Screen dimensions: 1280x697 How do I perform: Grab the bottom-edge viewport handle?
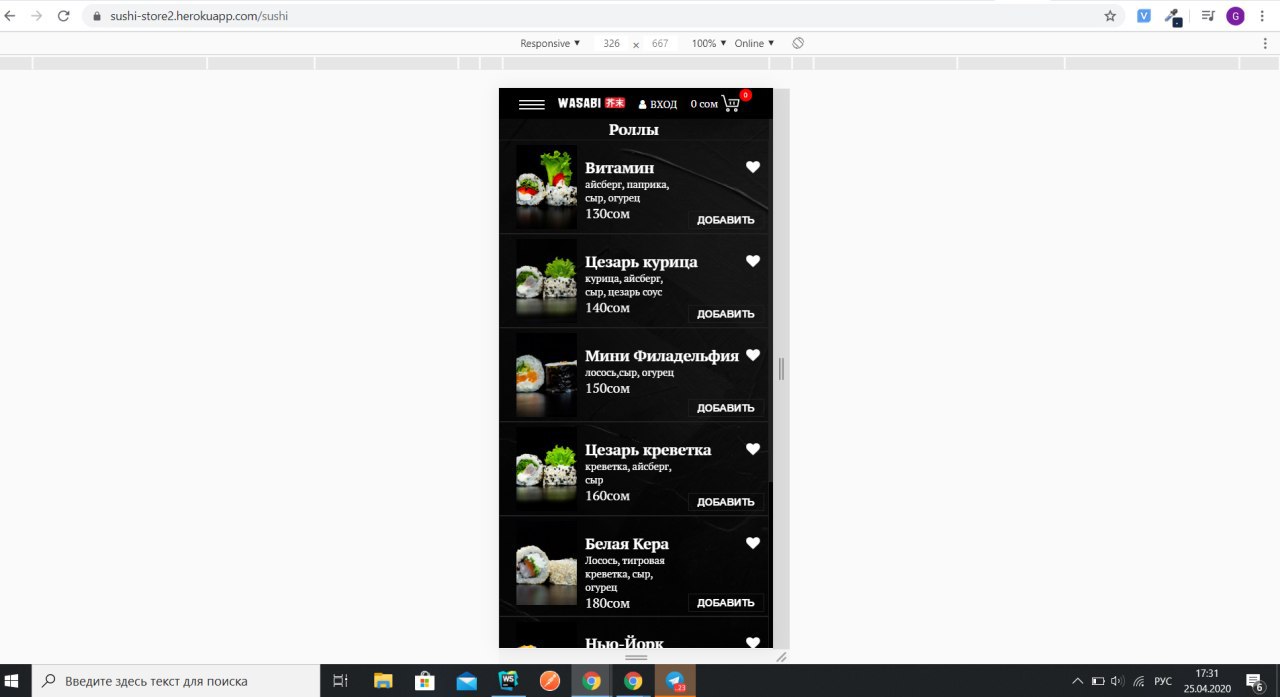636,656
